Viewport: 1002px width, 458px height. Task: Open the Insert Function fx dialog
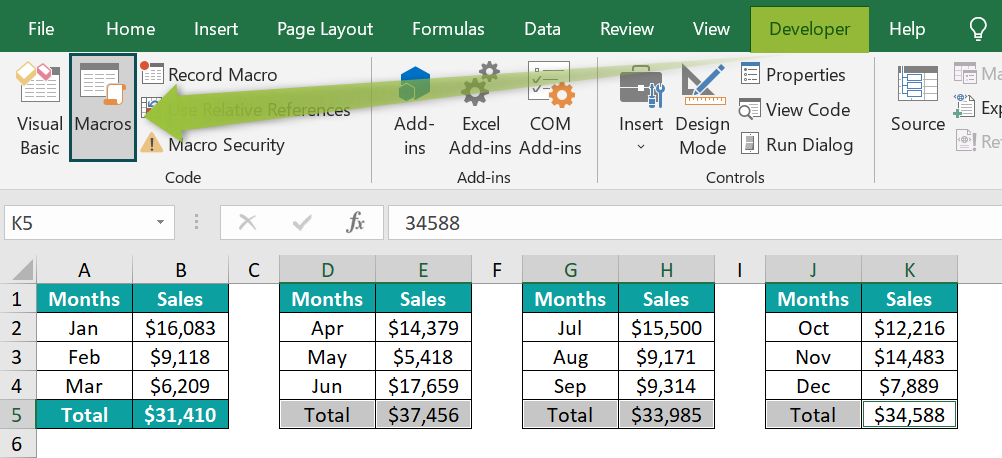pyautogui.click(x=355, y=222)
